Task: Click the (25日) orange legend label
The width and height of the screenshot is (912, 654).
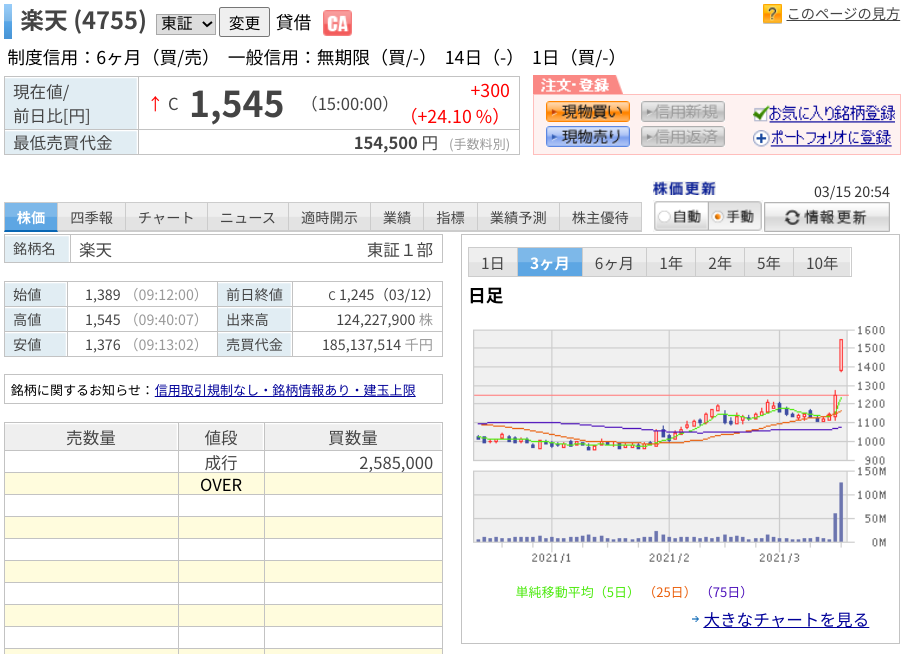Action: click(x=669, y=592)
